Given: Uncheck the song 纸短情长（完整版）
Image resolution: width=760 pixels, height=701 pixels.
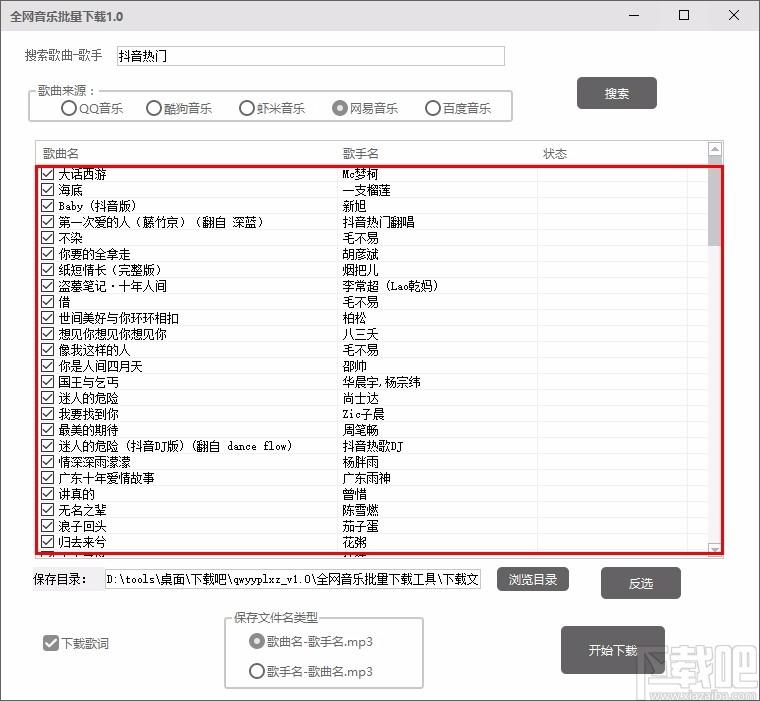Looking at the screenshot, I should pos(48,270).
